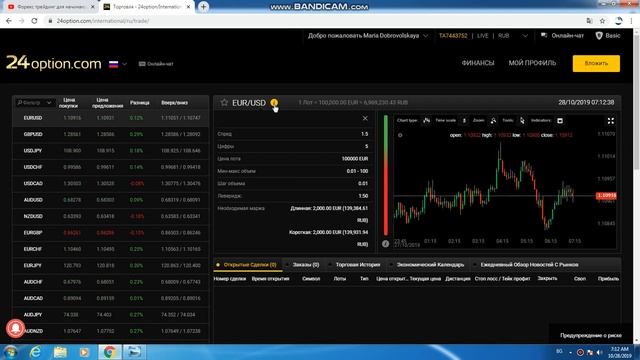This screenshot has width=640, height=360.
Task: Close the EUR/USD details panel
Action: pyautogui.click(x=365, y=118)
